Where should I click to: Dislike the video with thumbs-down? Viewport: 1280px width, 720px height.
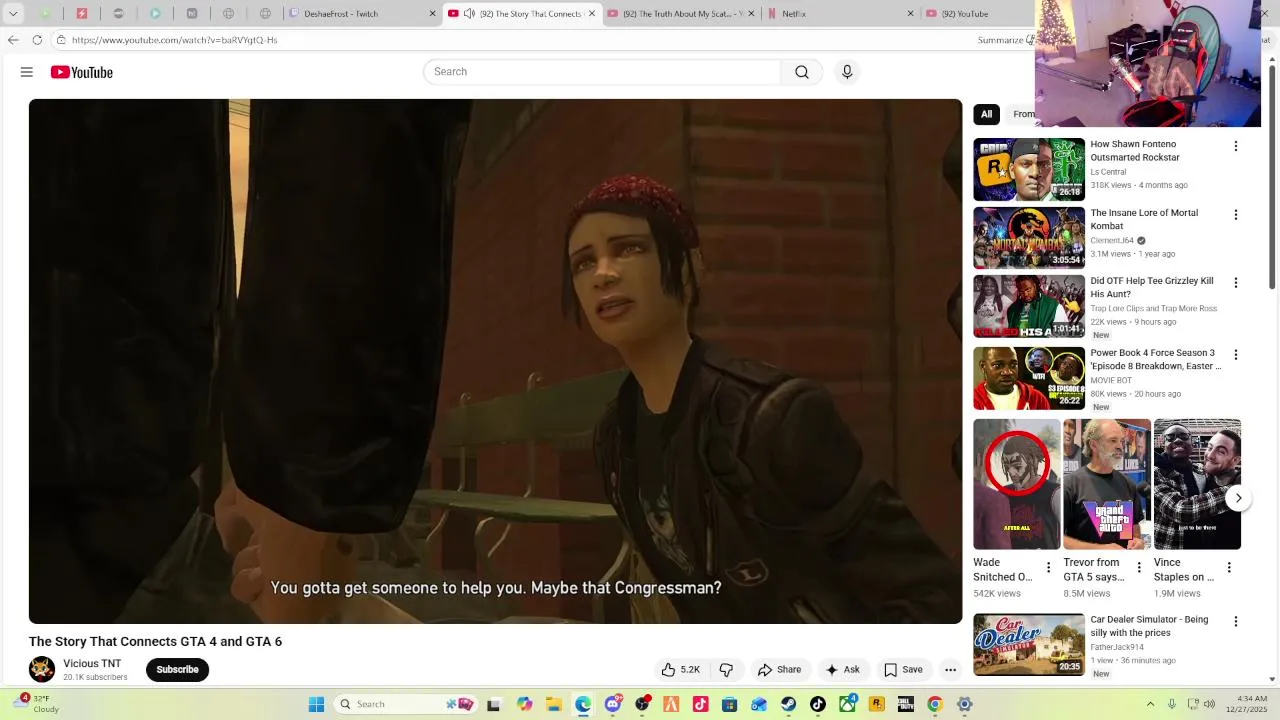727,670
